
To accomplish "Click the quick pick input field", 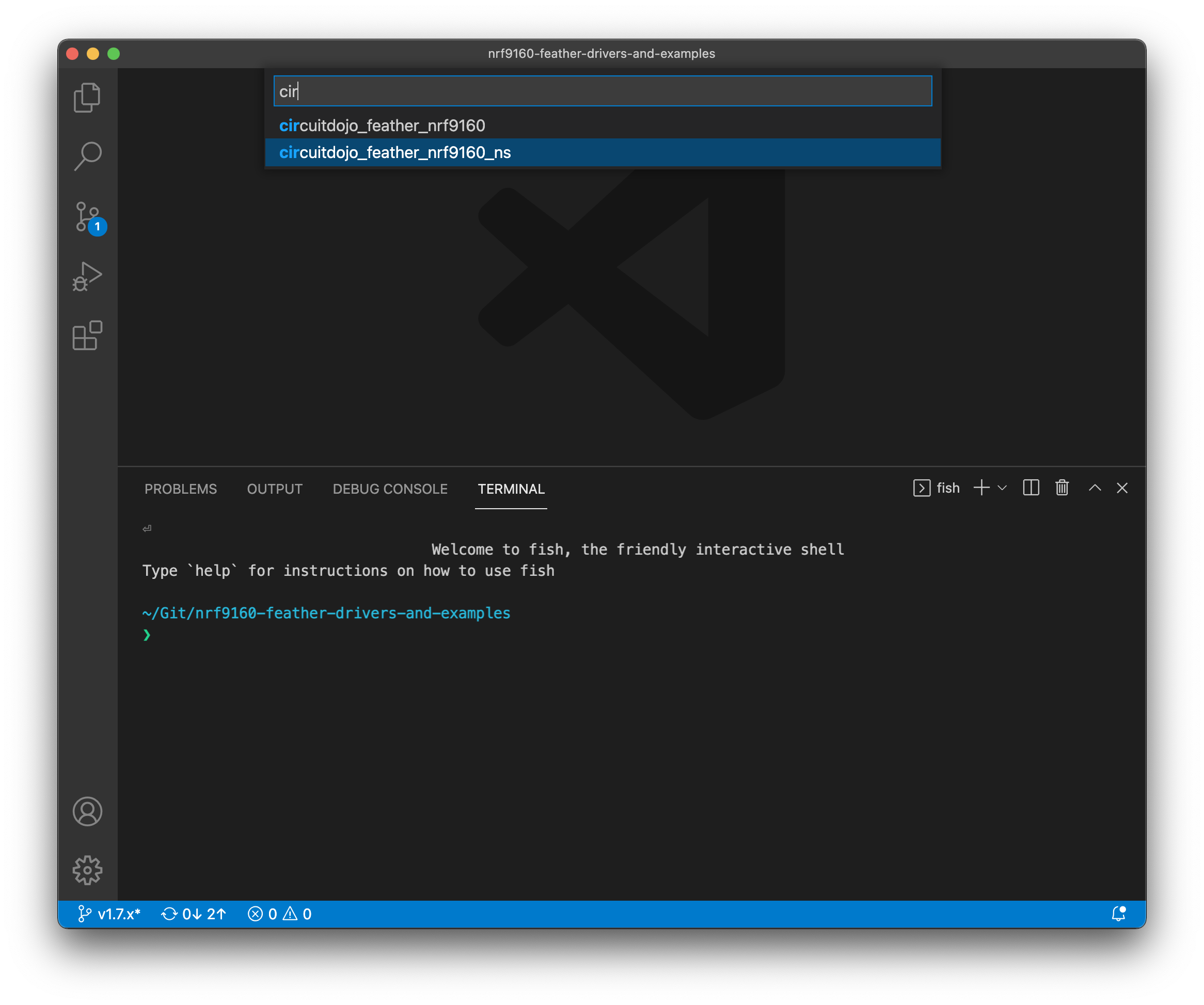I will coord(602,91).
